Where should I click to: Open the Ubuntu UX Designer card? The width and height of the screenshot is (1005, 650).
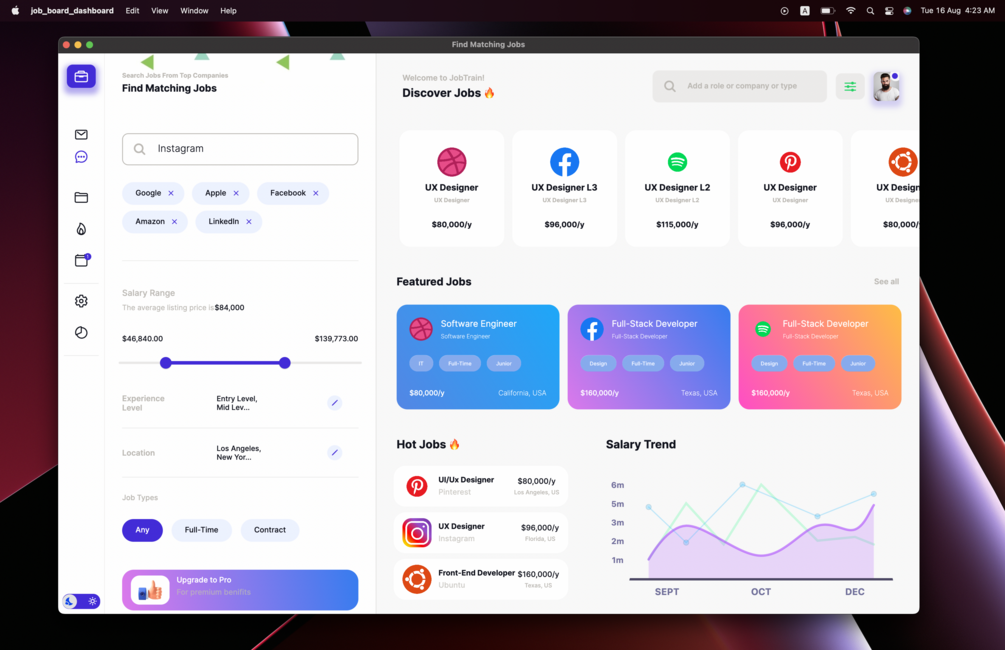click(885, 188)
